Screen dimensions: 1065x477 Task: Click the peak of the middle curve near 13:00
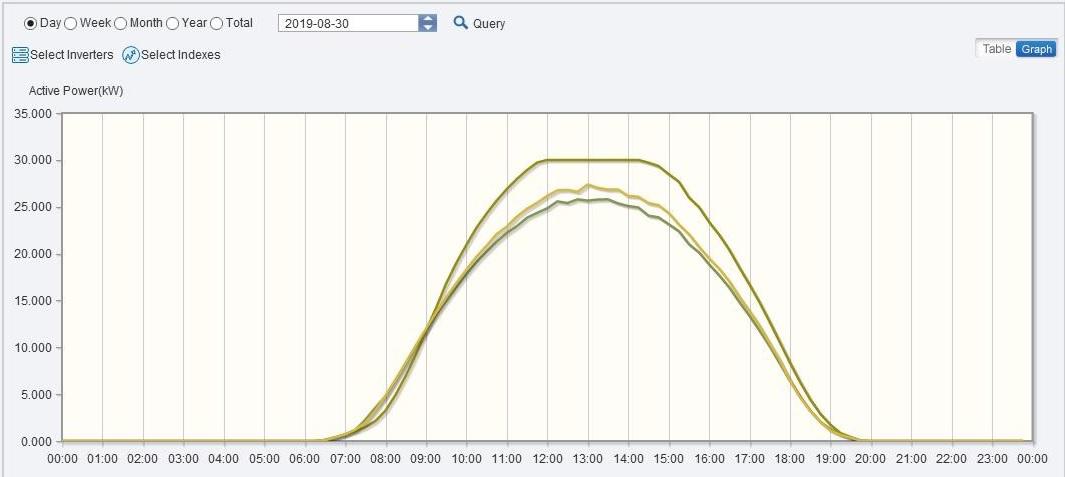point(588,185)
